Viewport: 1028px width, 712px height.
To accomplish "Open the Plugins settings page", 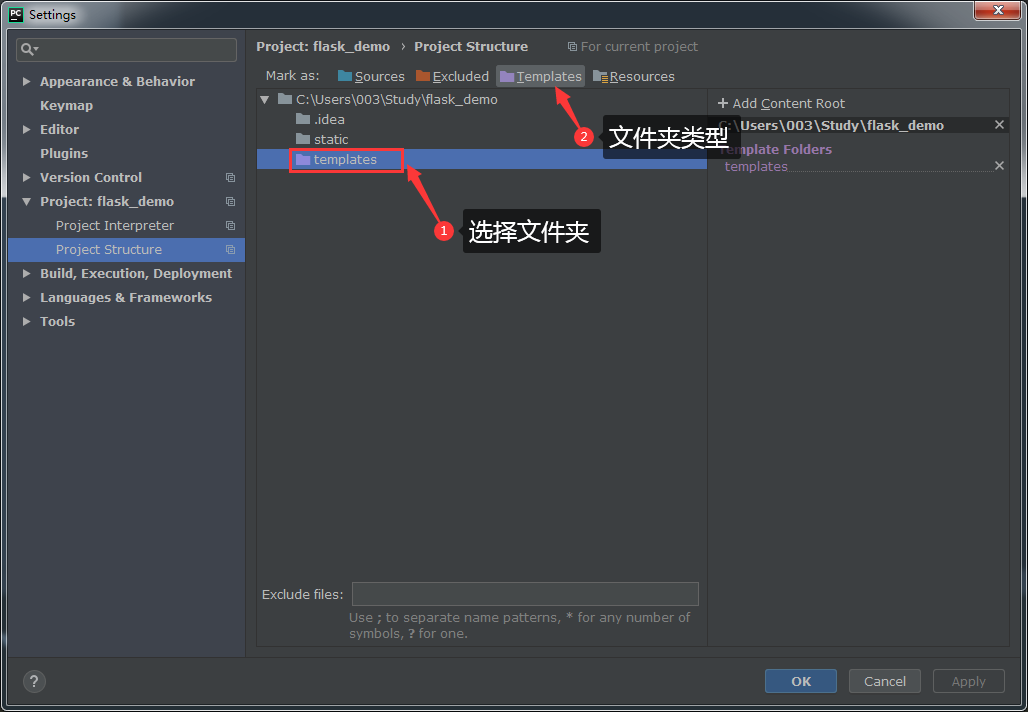I will point(64,154).
